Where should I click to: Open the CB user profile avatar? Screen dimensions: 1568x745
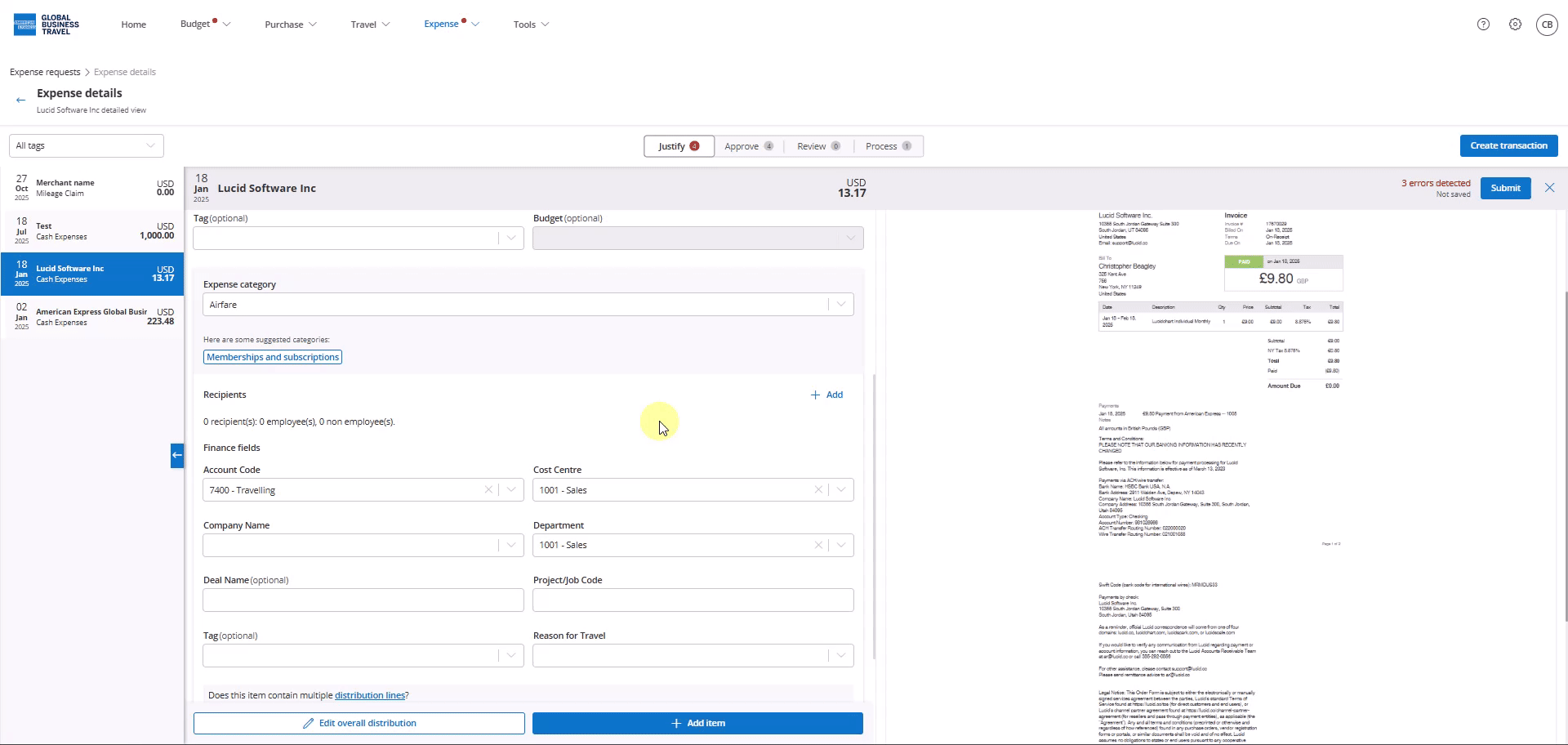pos(1547,25)
